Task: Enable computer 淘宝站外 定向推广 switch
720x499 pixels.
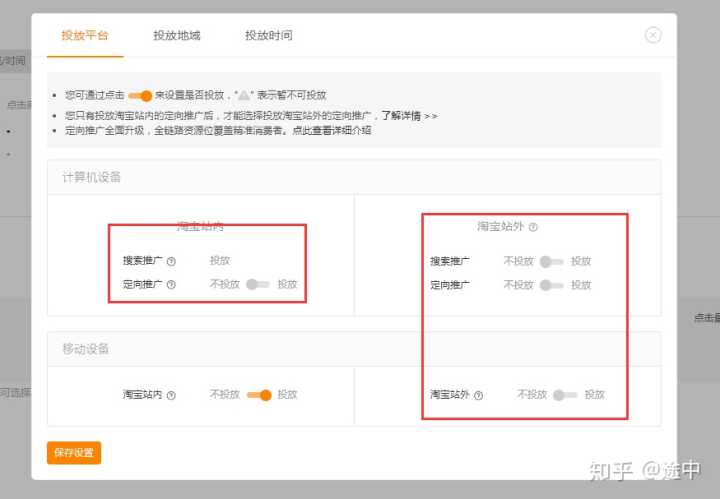Action: (x=551, y=285)
